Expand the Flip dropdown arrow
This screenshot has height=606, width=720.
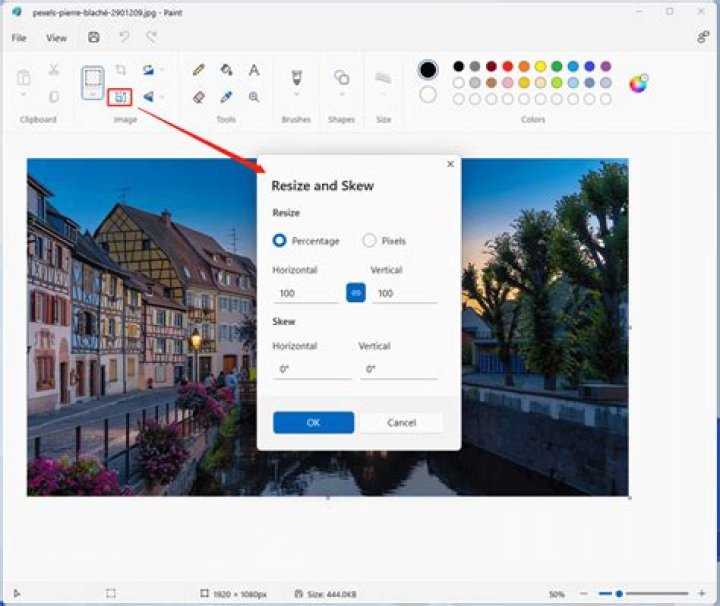(x=162, y=97)
